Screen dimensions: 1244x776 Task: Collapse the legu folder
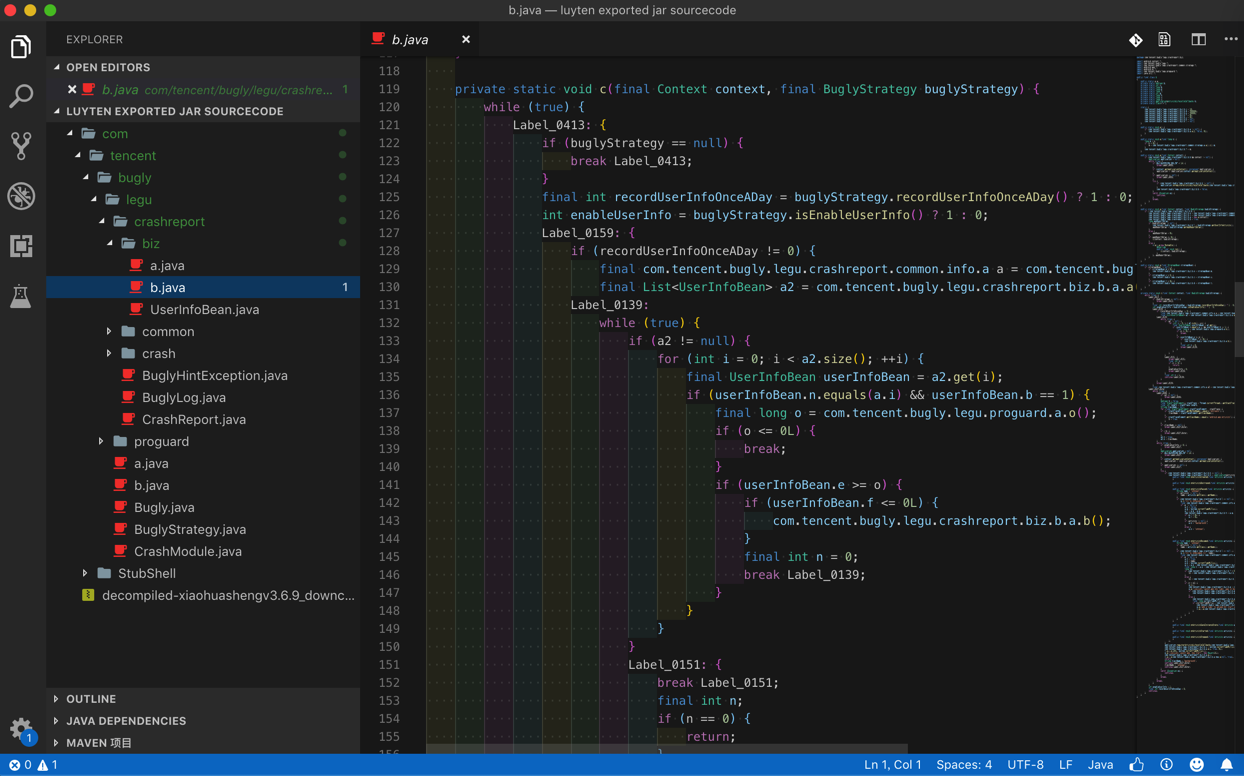click(94, 200)
